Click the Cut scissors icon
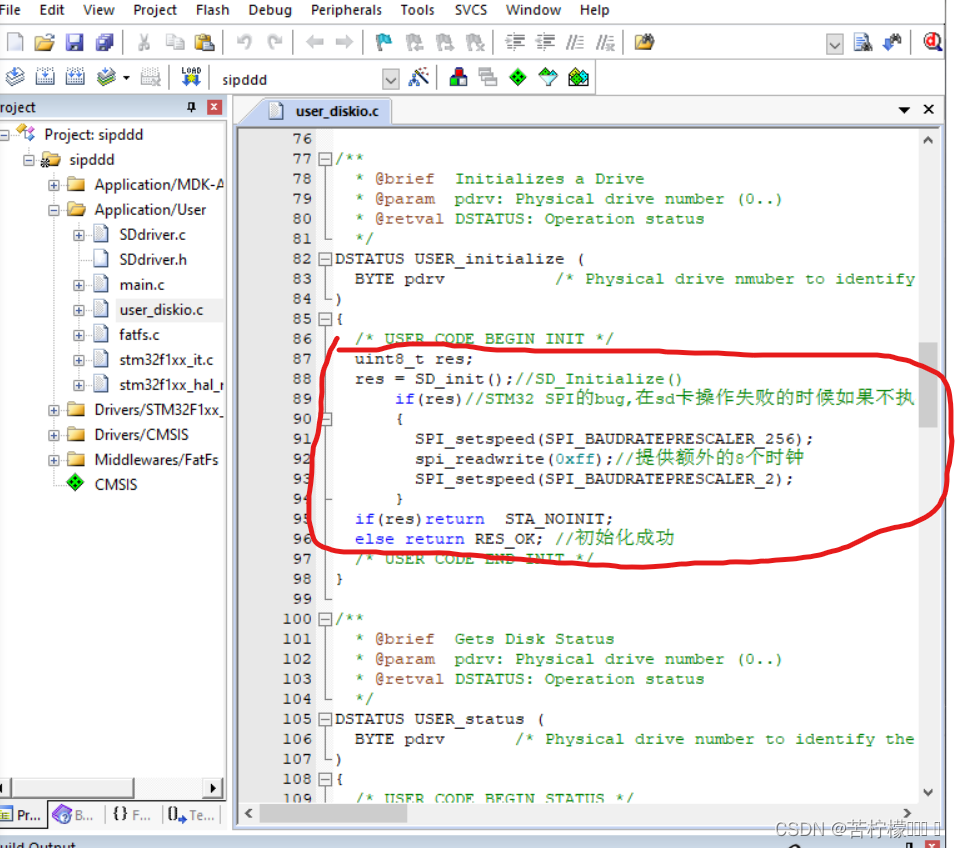Screen dimensions: 955x848 [144, 42]
